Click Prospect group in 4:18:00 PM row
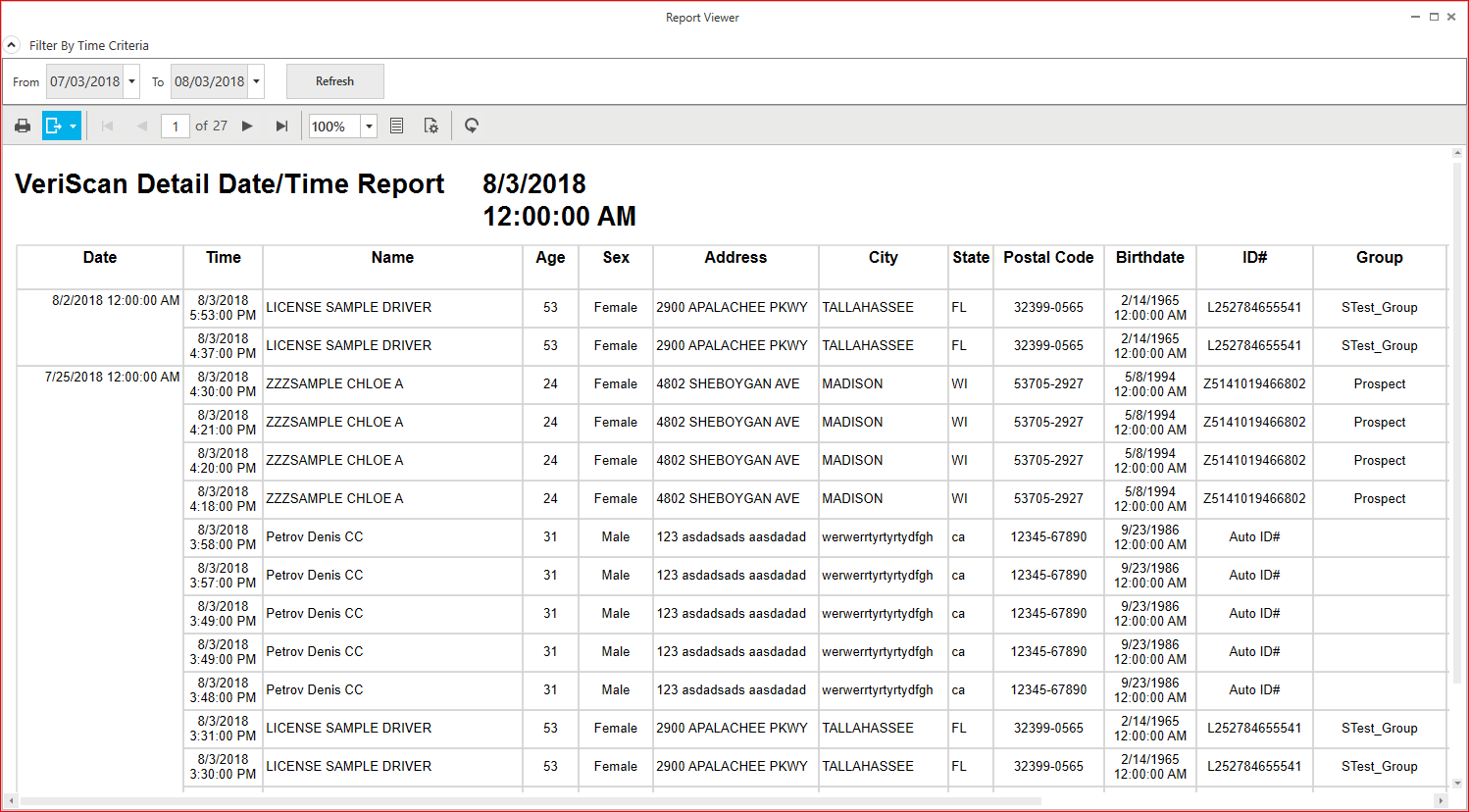 coord(1380,498)
